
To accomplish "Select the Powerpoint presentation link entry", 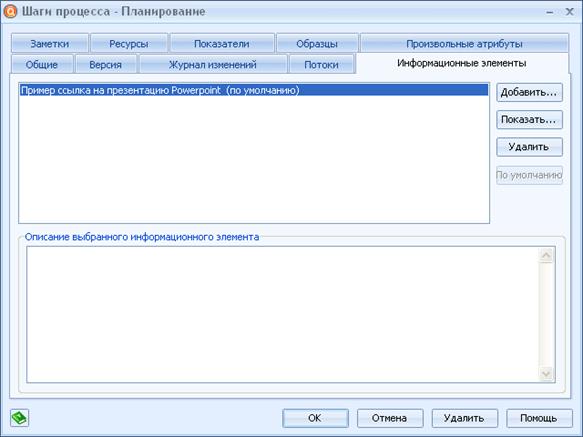I will [254, 90].
